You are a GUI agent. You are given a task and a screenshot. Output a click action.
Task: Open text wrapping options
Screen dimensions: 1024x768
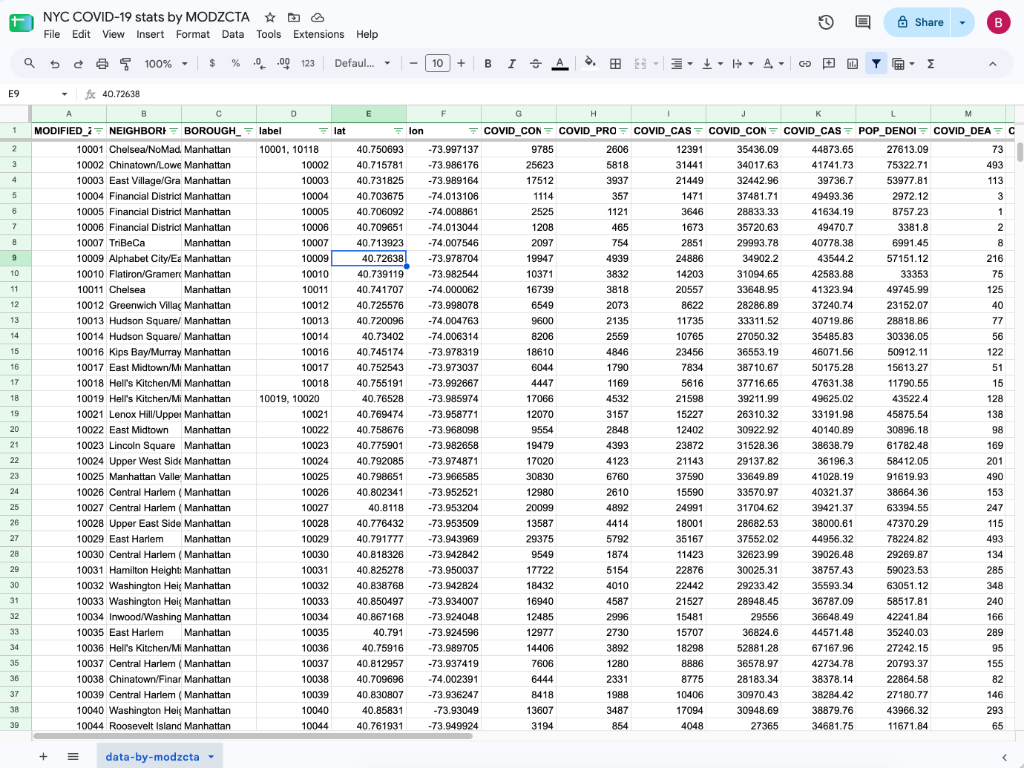(x=743, y=63)
